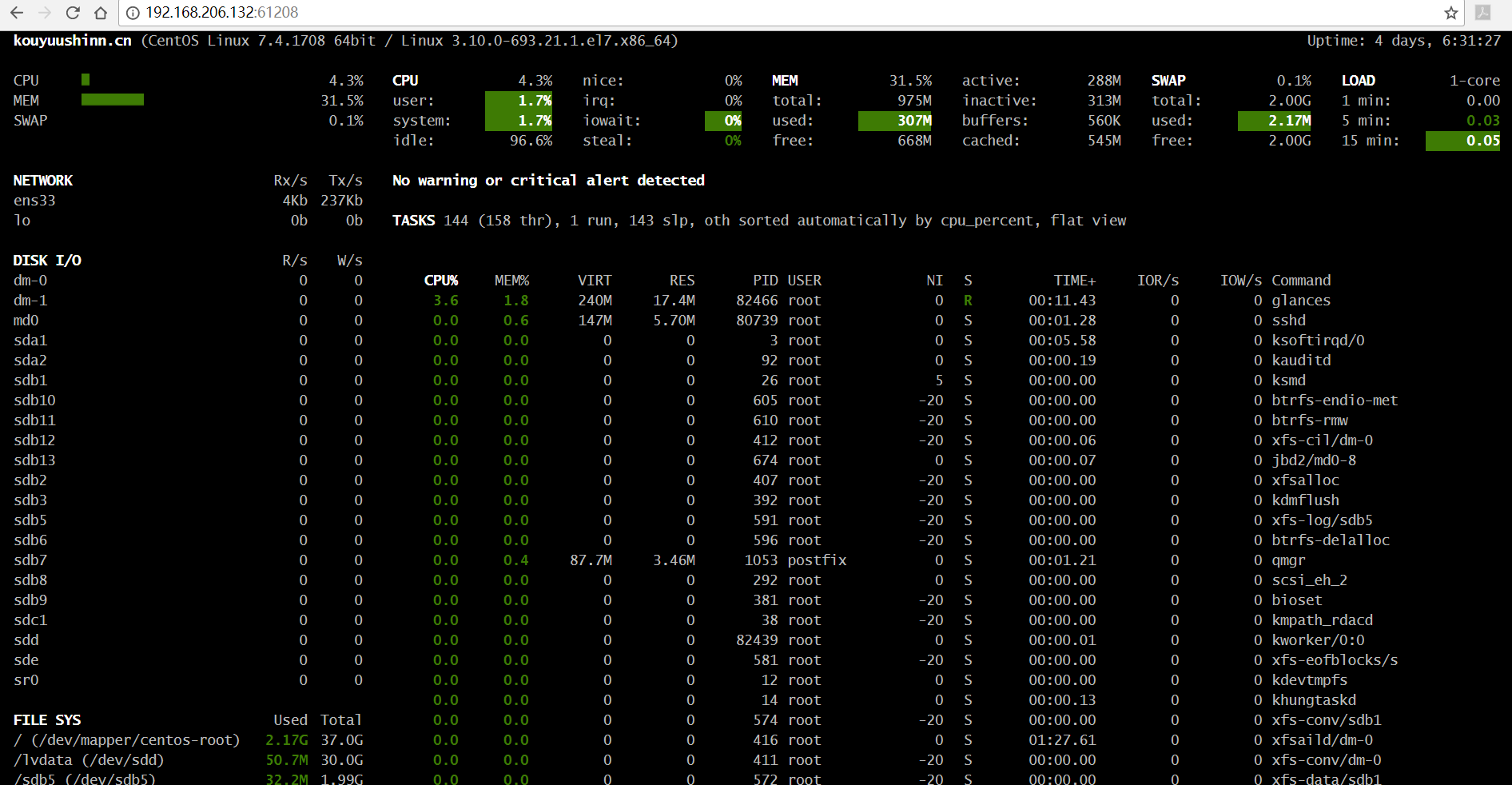The image size is (1512, 785).
Task: Select the bioset process
Action: point(947,600)
